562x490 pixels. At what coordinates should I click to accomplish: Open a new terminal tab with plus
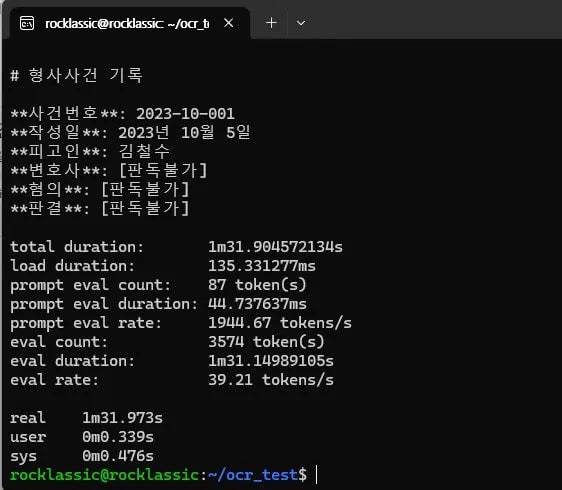pyautogui.click(x=271, y=23)
